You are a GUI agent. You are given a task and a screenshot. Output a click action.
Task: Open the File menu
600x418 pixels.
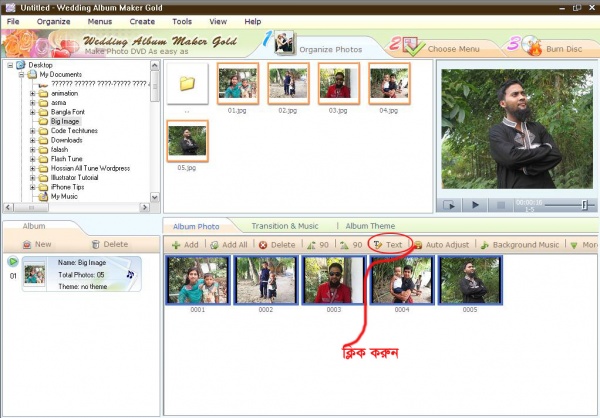click(x=13, y=21)
